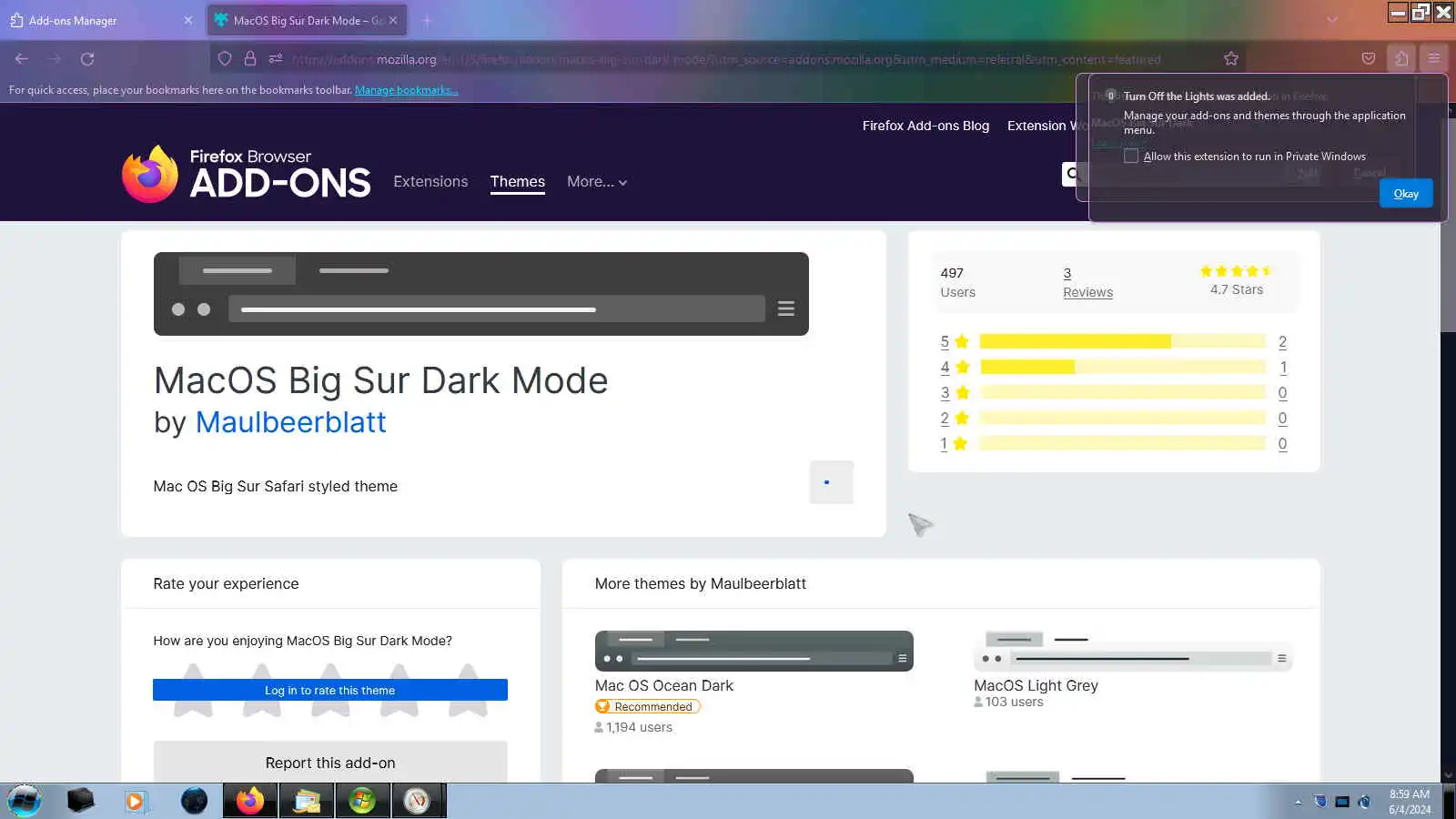The image size is (1456, 819).
Task: Click the compass-style taskbar icon
Action: pos(417,801)
